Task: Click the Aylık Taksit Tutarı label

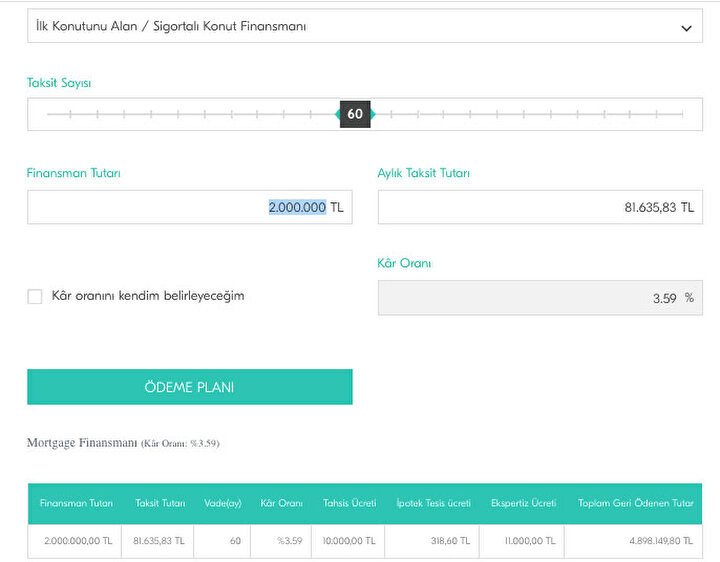Action: 423,173
